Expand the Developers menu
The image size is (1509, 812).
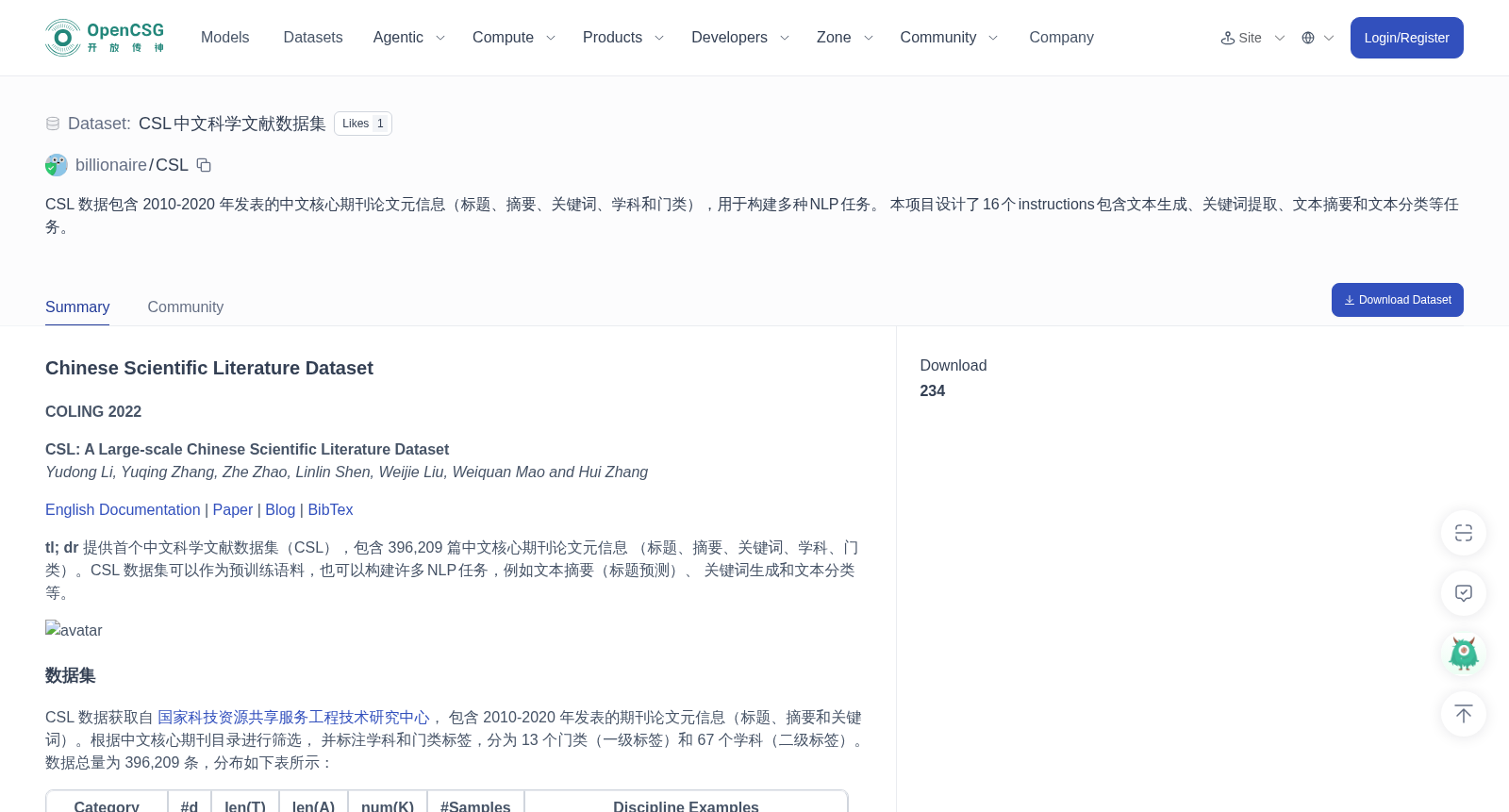[x=740, y=38]
